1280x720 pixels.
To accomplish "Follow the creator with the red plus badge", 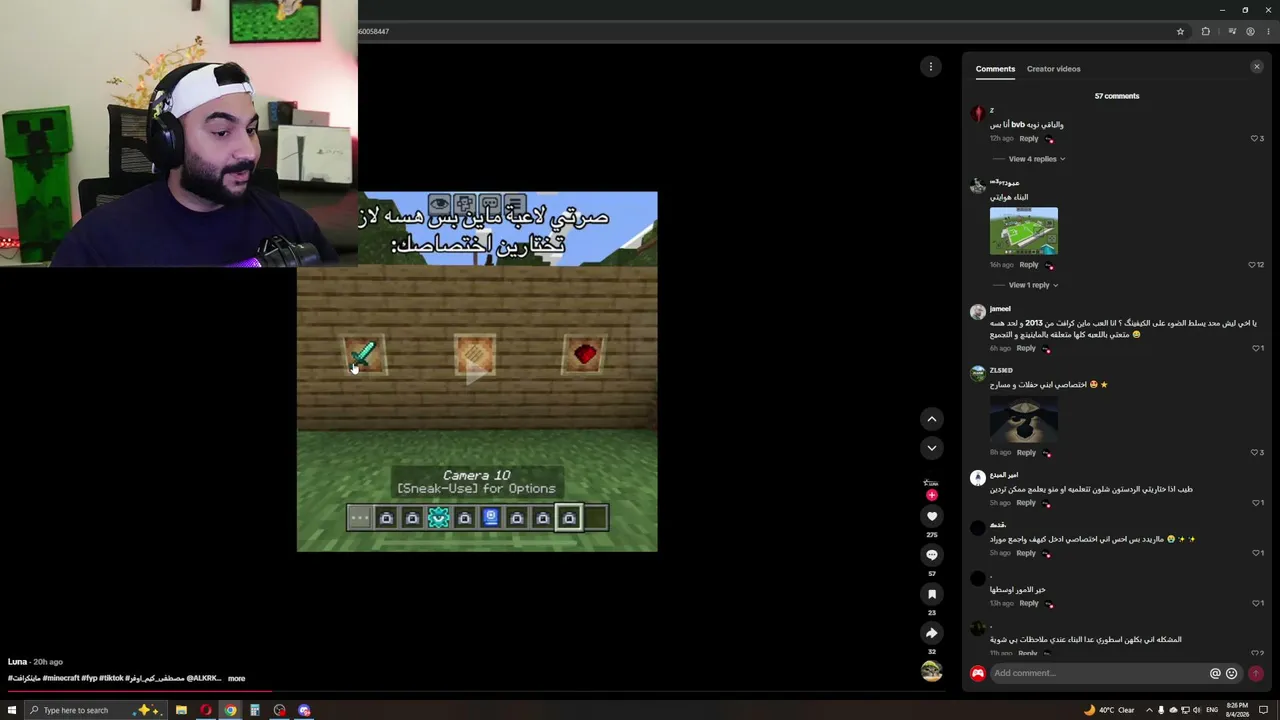I will click(931, 495).
